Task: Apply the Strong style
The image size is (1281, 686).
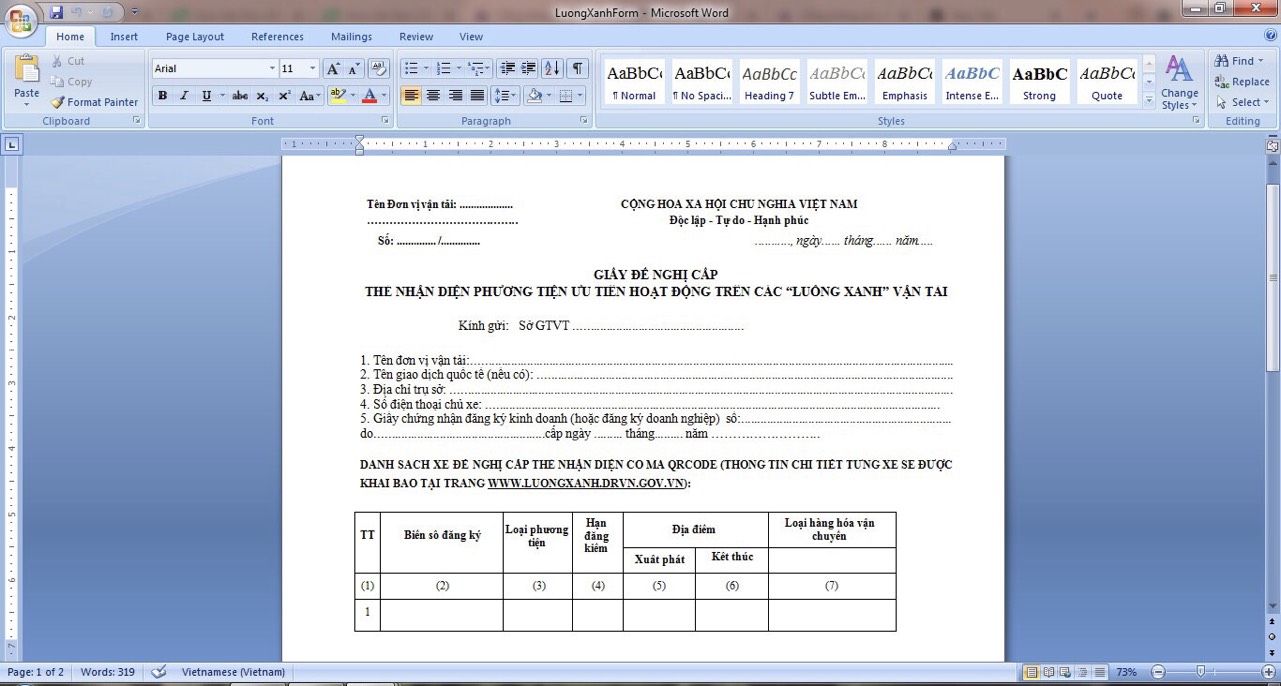Action: [x=1039, y=82]
